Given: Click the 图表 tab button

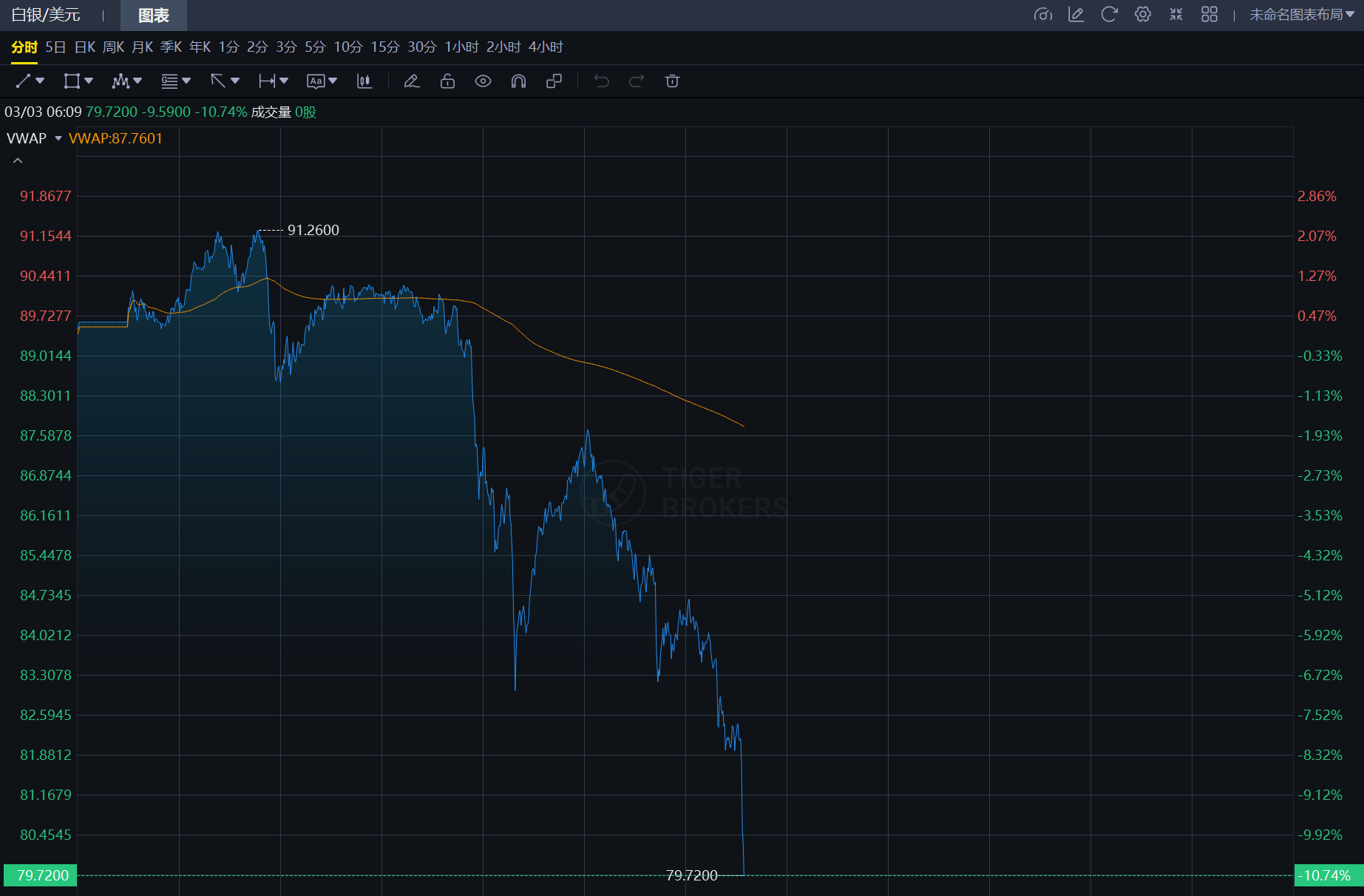Looking at the screenshot, I should click(154, 16).
